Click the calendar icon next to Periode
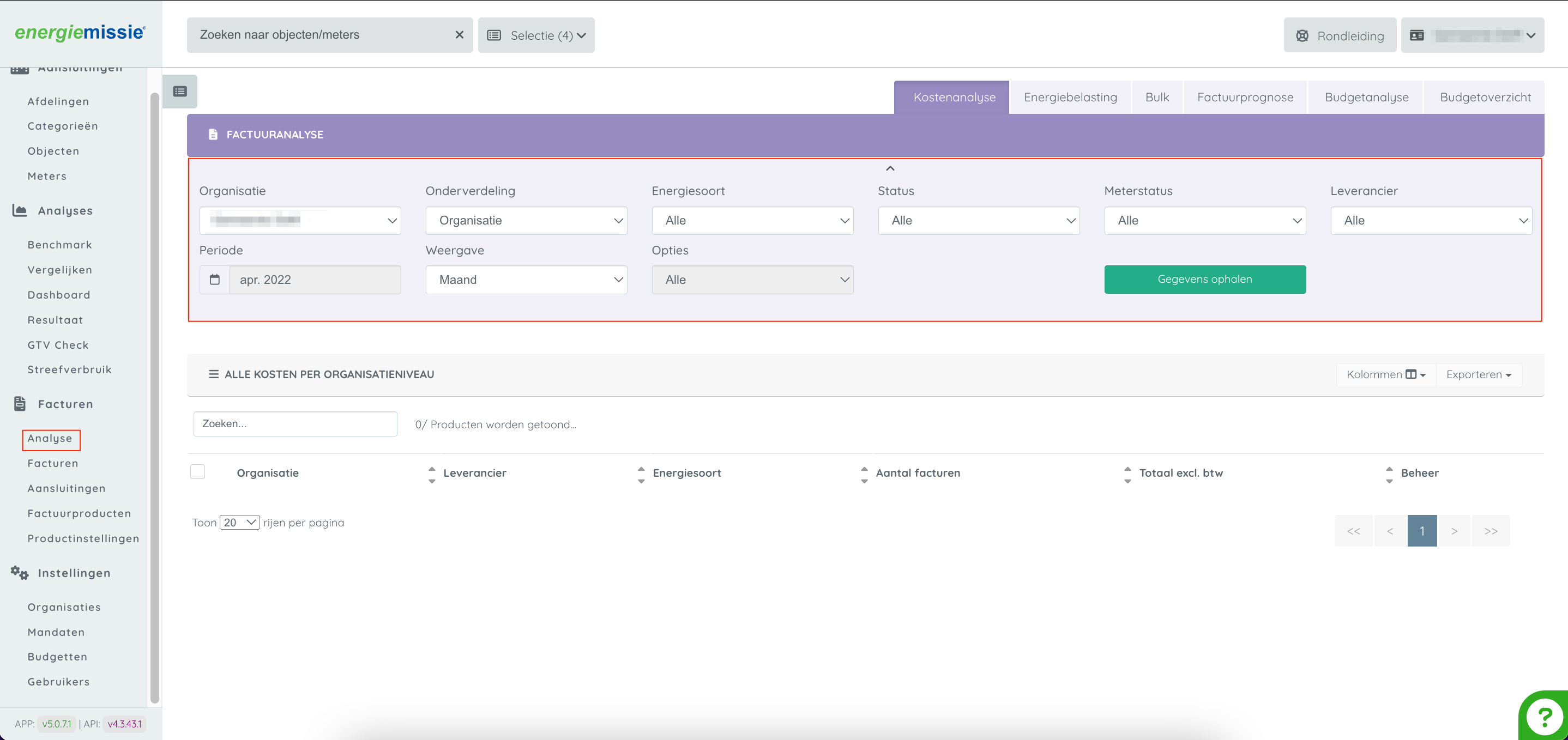This screenshot has width=1568, height=740. coord(215,280)
